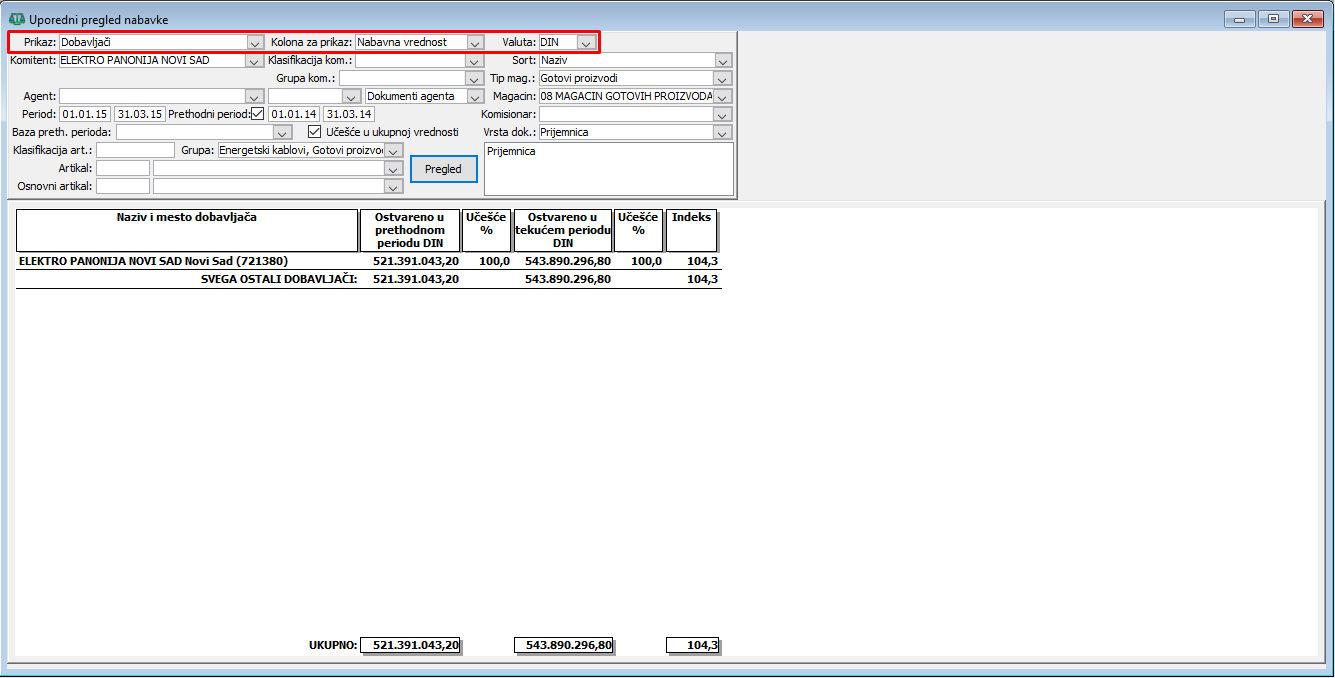This screenshot has width=1335, height=678.
Task: Click the Period start date field 01.01.15
Action: point(84,114)
